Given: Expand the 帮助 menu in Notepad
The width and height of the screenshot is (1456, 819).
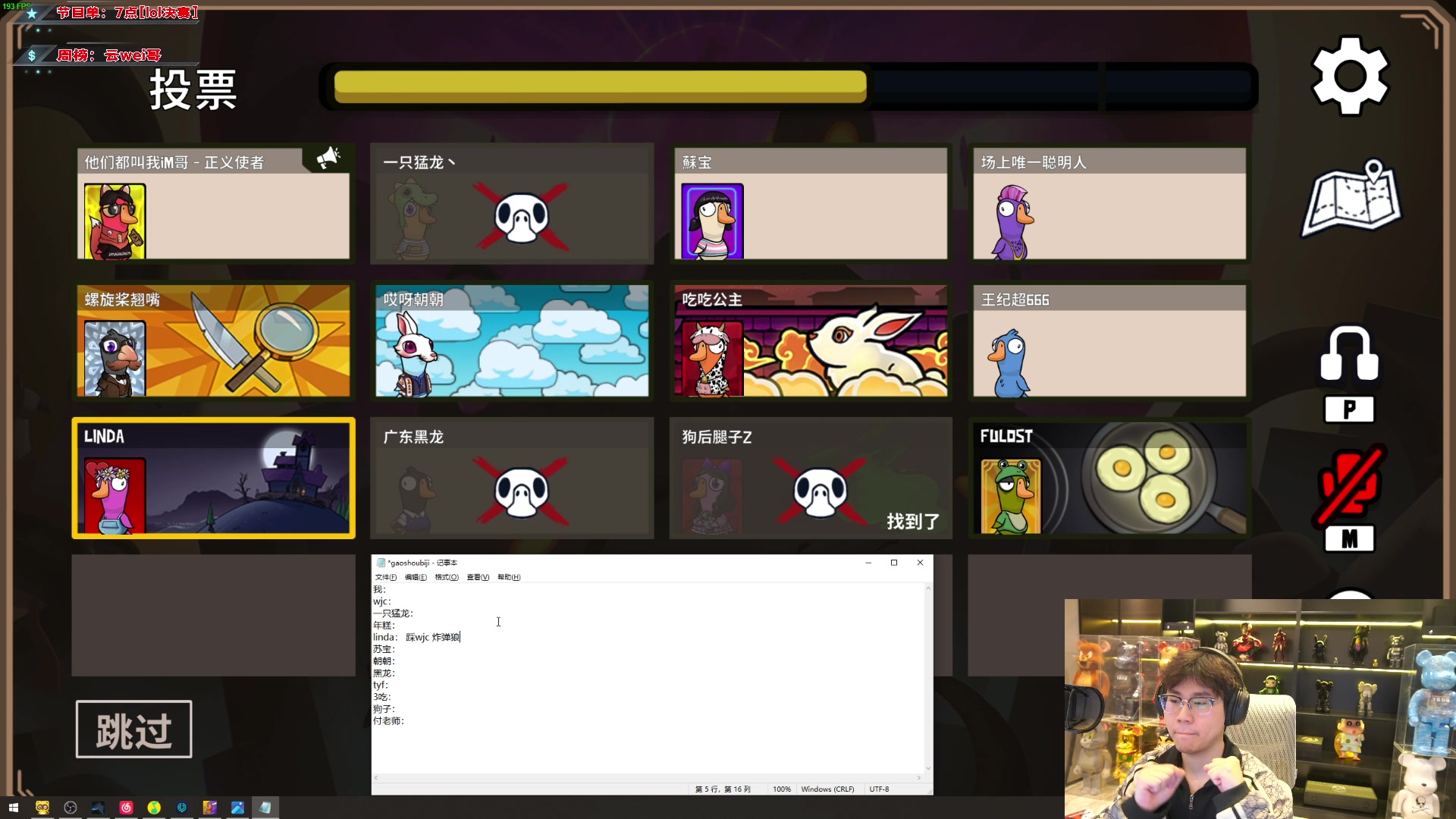Looking at the screenshot, I should [x=508, y=577].
